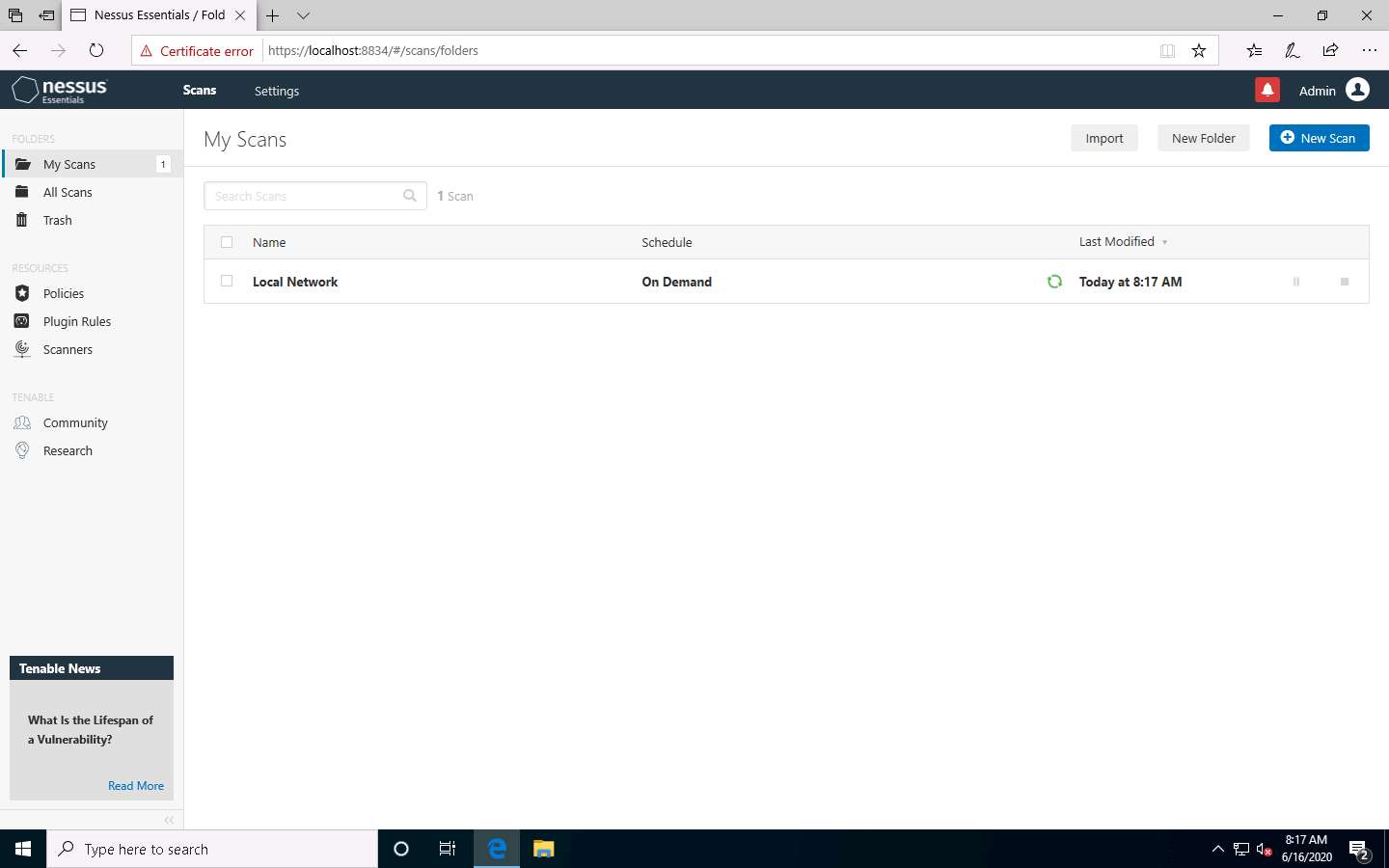
Task: Click the search magnifier icon
Action: click(x=410, y=196)
